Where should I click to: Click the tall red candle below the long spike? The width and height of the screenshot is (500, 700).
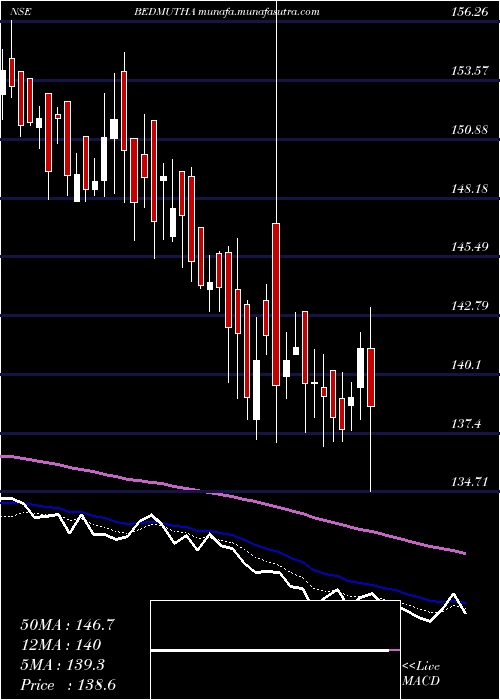click(276, 304)
